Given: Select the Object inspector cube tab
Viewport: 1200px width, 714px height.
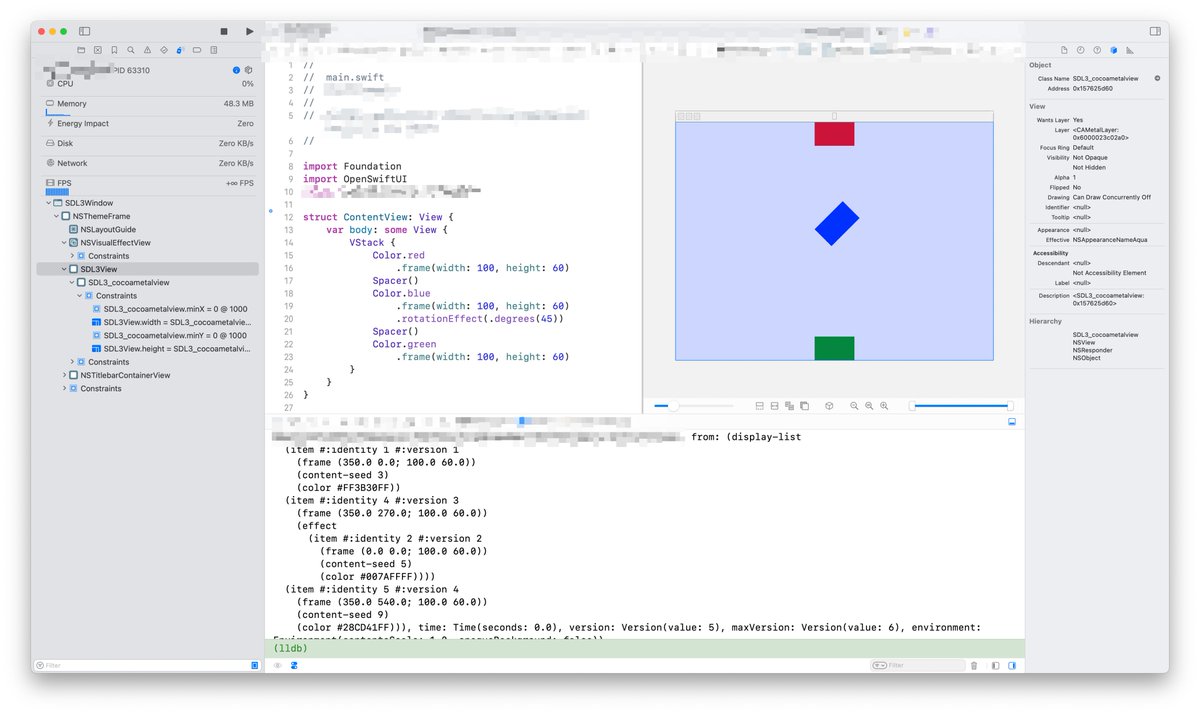Looking at the screenshot, I should coord(1113,49).
